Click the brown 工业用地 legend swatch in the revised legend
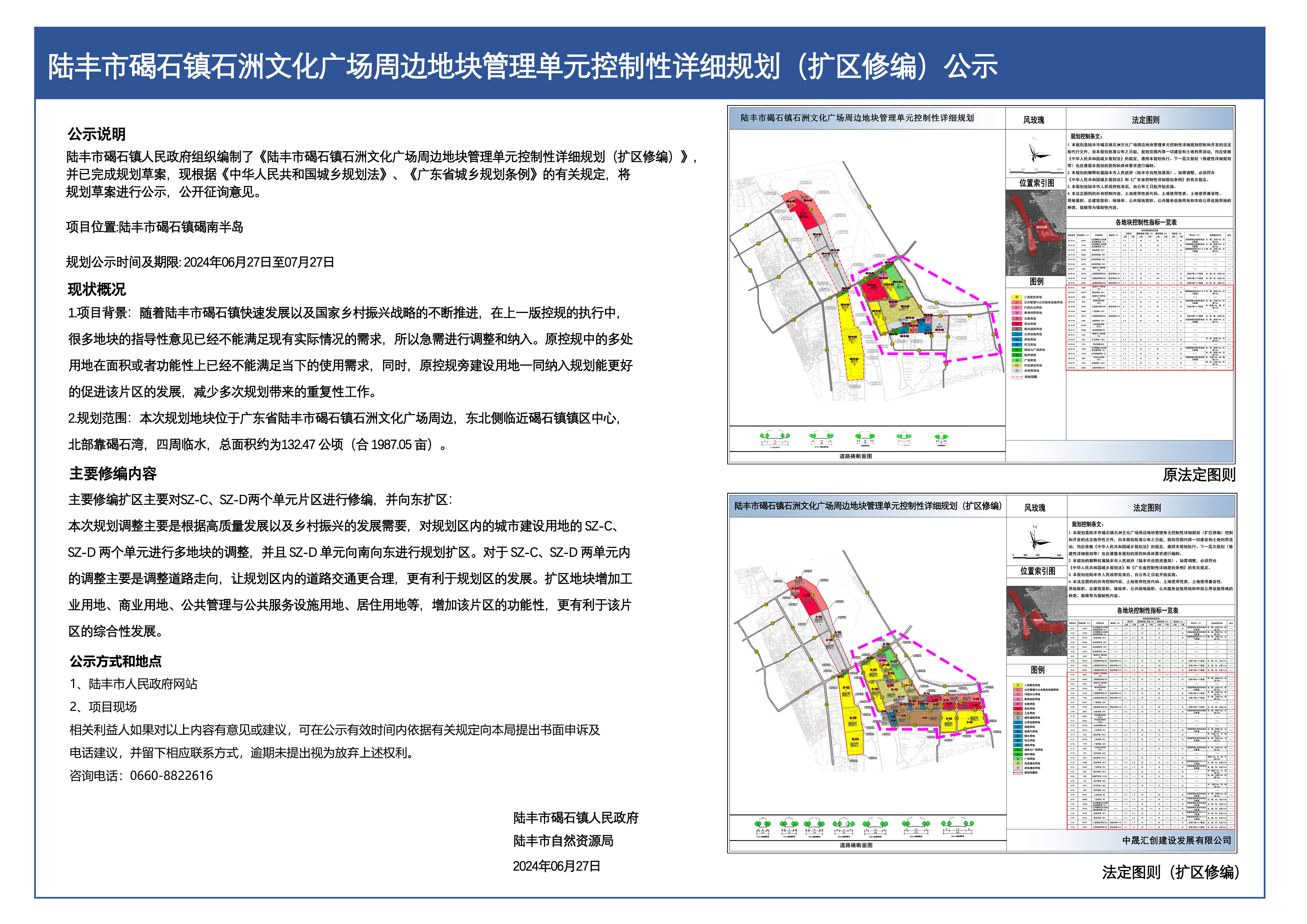1307x924 pixels. click(1018, 713)
